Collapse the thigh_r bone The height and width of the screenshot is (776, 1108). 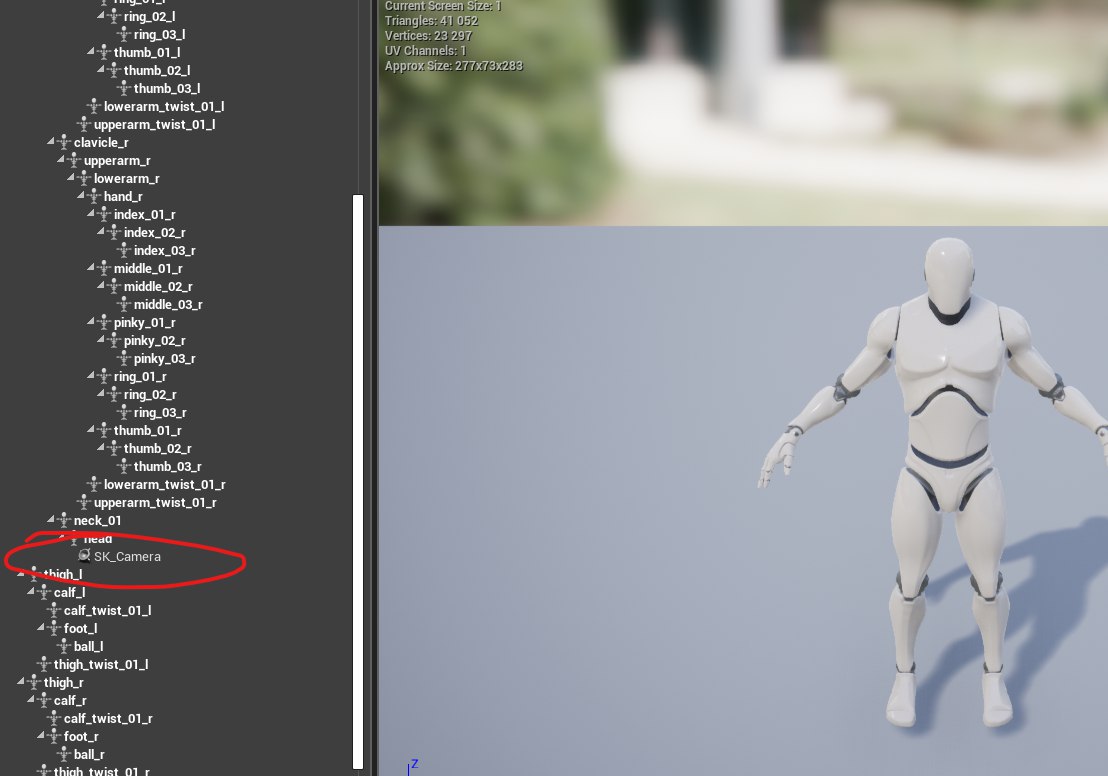click(x=21, y=681)
